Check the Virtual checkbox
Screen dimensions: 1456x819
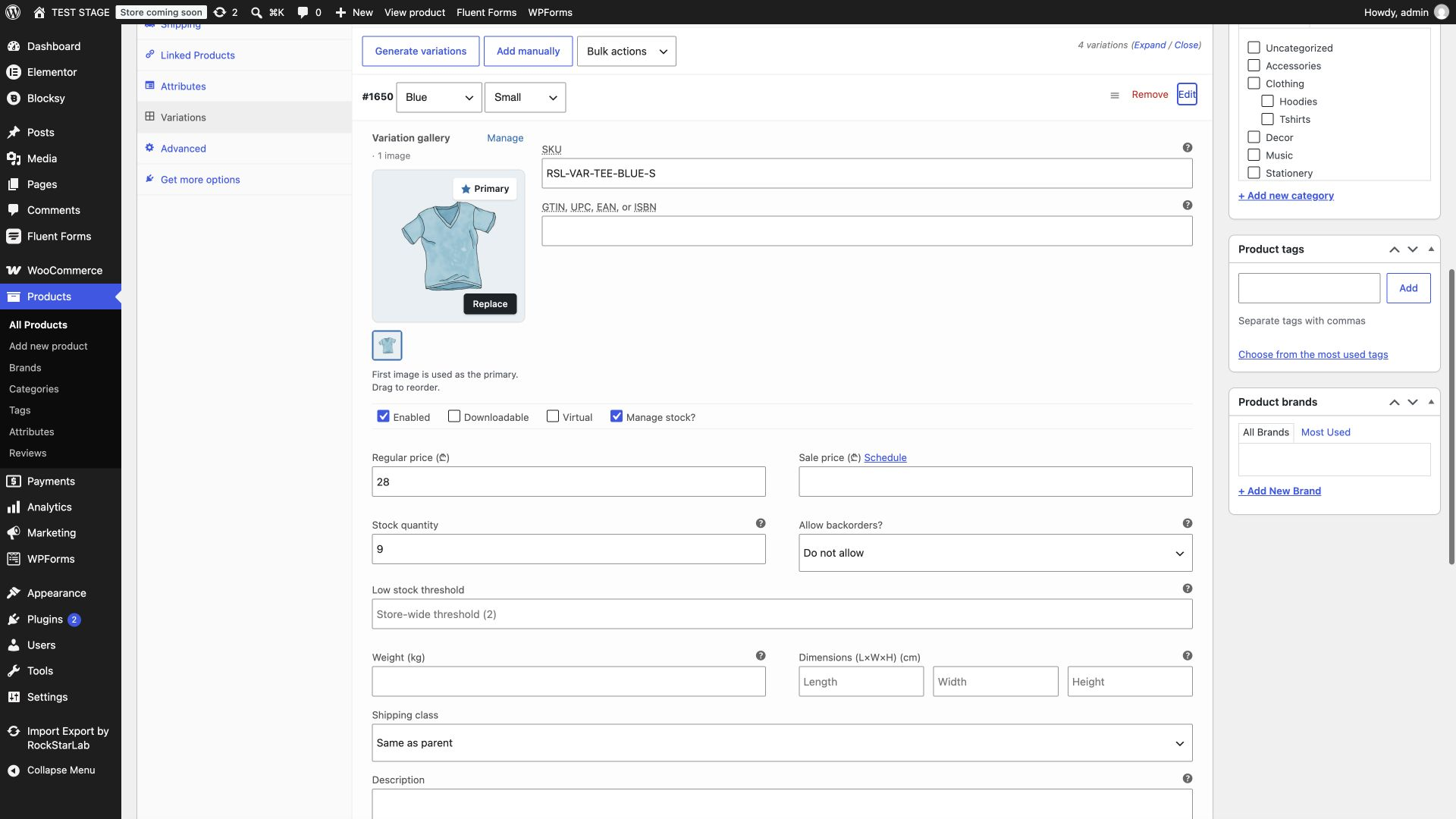pos(553,416)
